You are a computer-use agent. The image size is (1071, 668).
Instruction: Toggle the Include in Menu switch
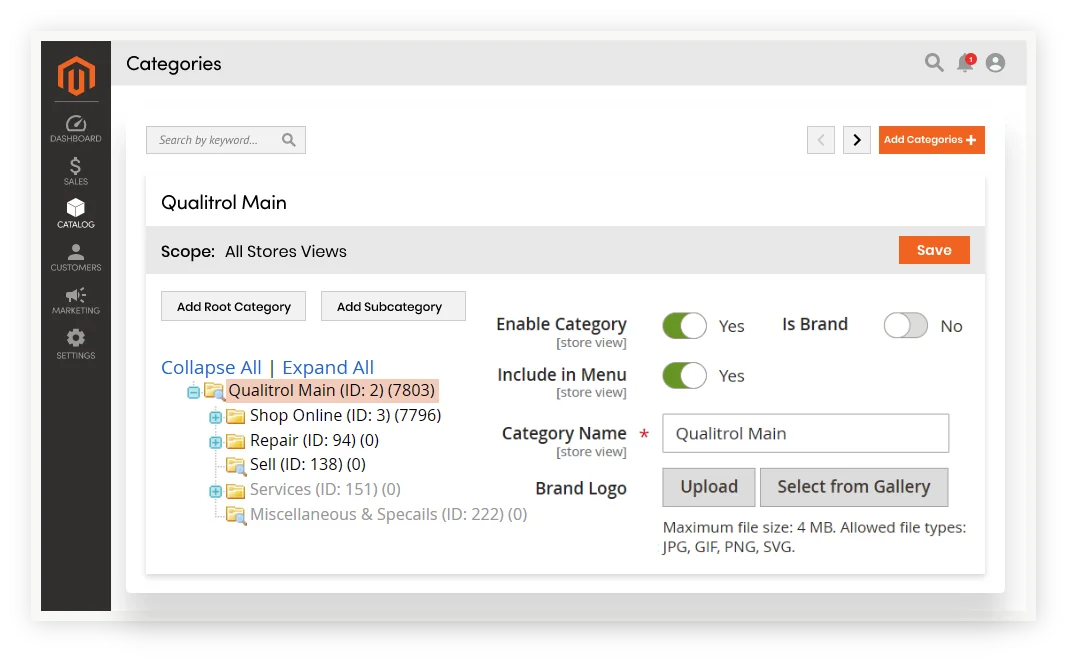[x=684, y=376]
